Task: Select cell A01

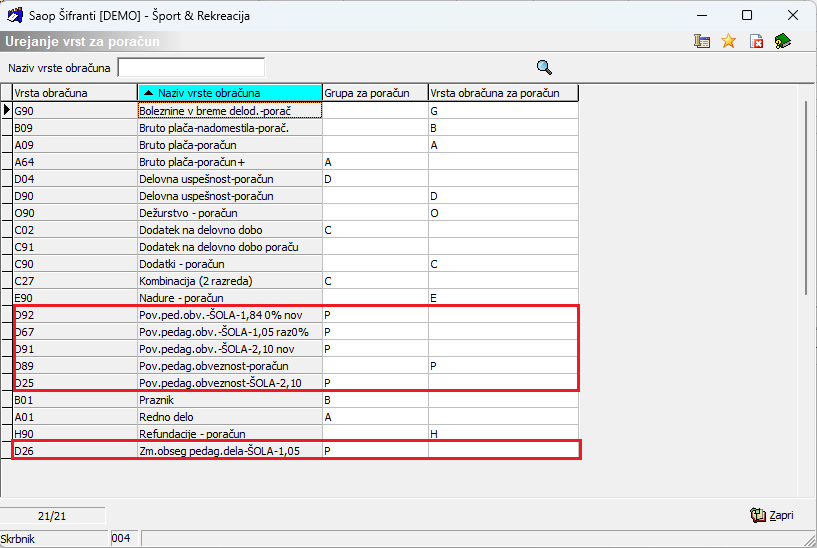Action: [75, 417]
